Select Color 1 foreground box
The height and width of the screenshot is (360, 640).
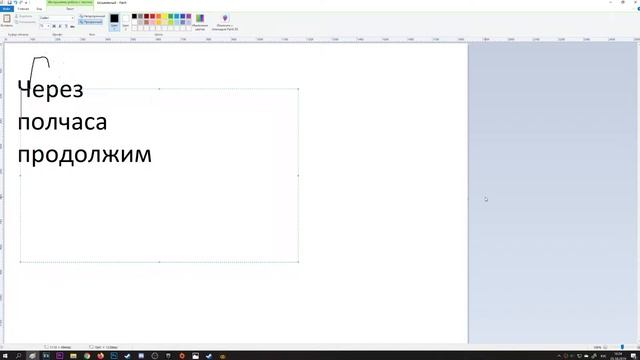coord(114,22)
